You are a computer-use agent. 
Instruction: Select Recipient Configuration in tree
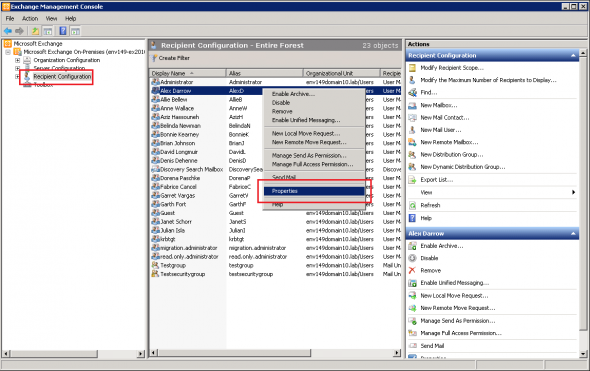point(62,76)
